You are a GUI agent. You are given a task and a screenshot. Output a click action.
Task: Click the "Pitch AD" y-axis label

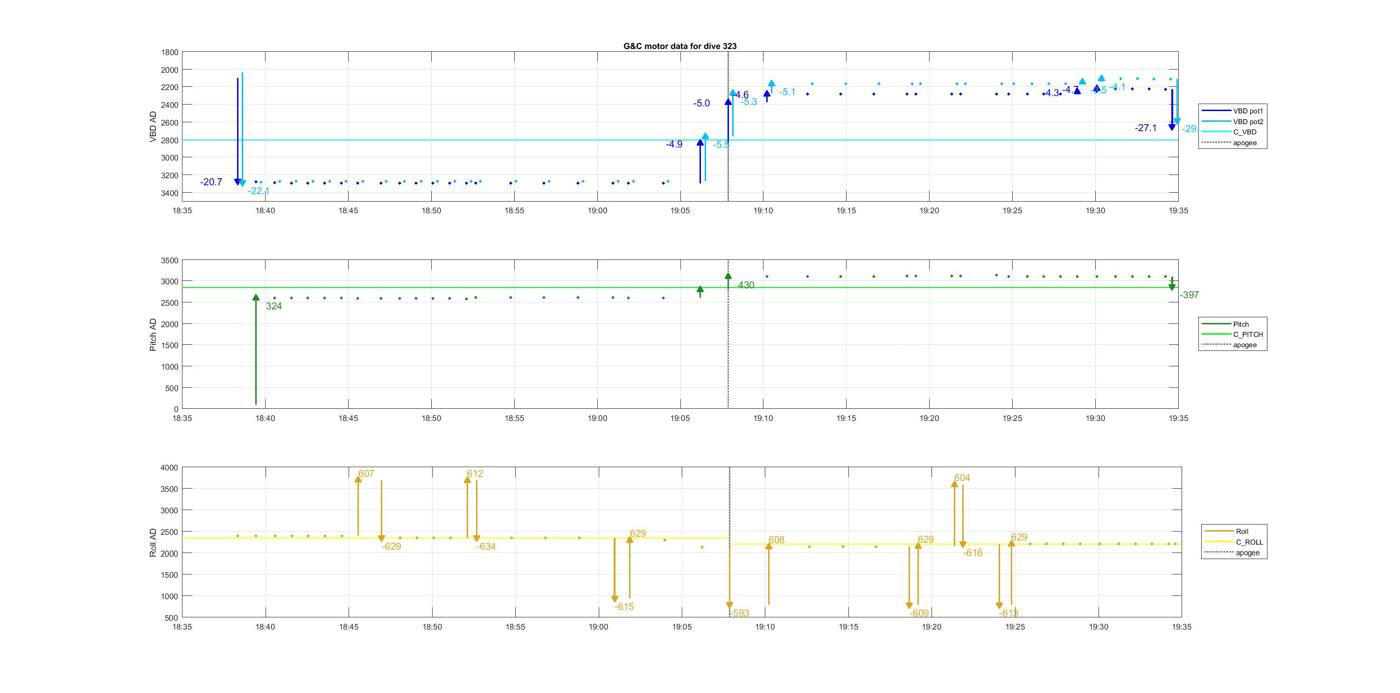pyautogui.click(x=153, y=335)
